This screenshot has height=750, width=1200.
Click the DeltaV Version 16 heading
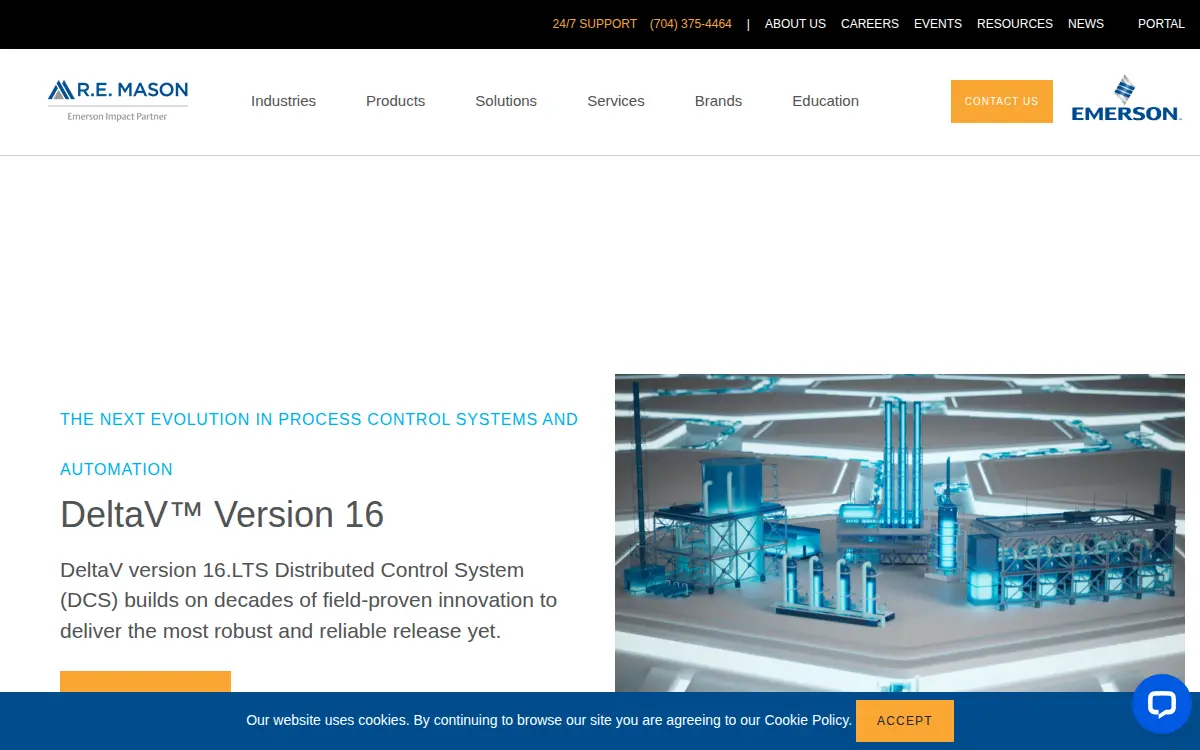click(x=222, y=514)
